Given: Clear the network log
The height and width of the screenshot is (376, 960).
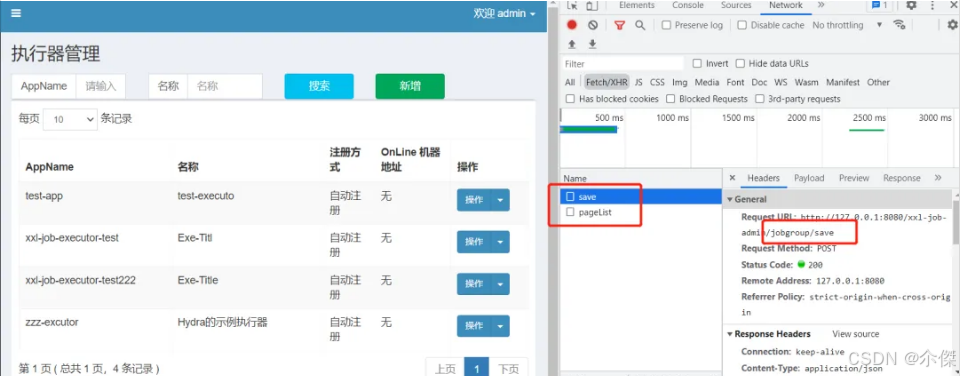Looking at the screenshot, I should point(593,25).
